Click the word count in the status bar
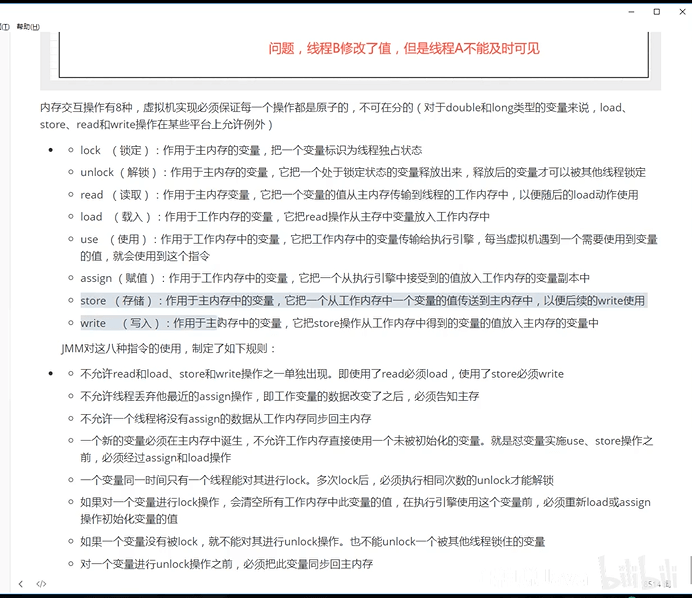 657,584
